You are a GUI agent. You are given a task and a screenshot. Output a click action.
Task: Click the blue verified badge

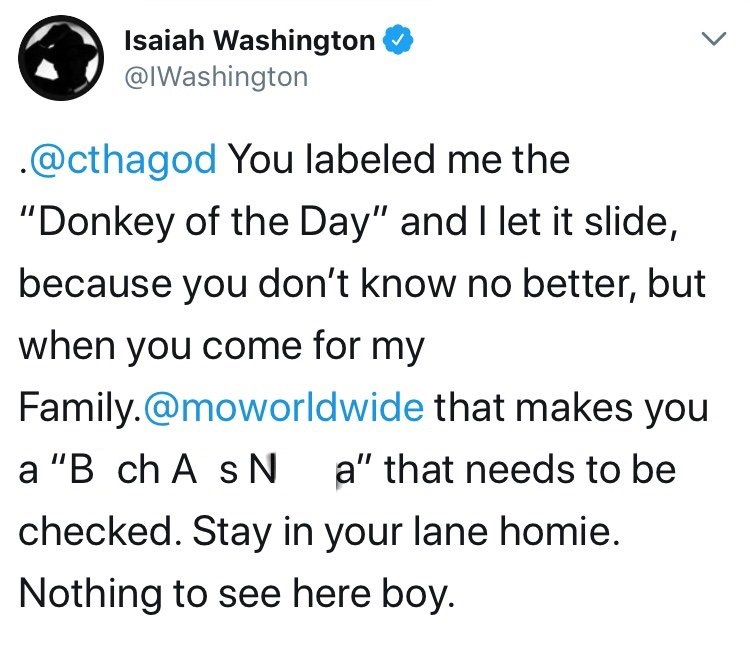[397, 41]
